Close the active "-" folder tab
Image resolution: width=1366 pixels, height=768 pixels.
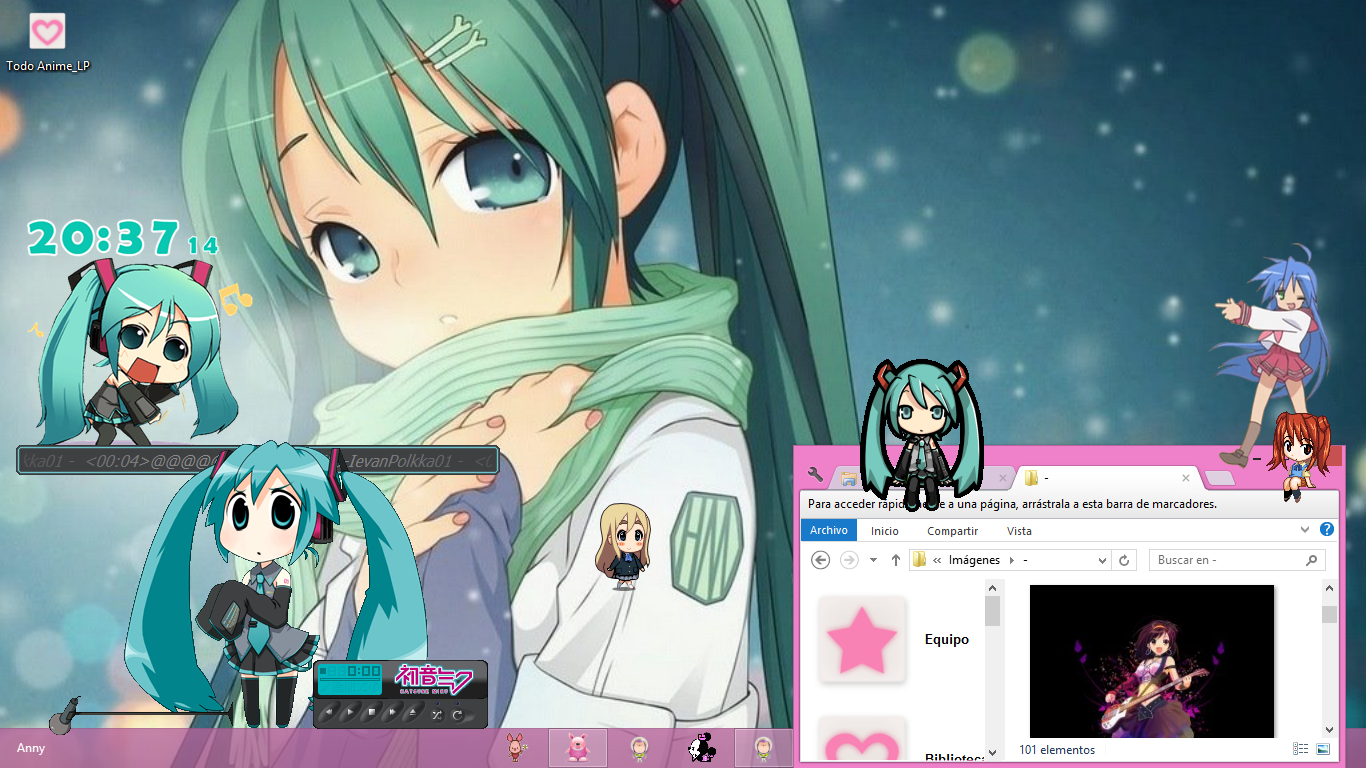pyautogui.click(x=1186, y=478)
